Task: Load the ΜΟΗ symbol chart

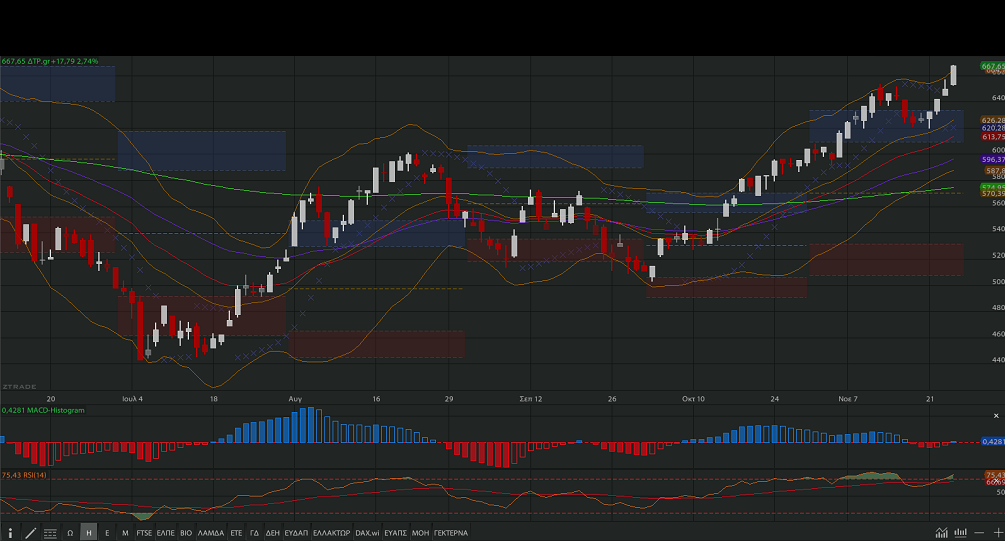Action: 420,533
